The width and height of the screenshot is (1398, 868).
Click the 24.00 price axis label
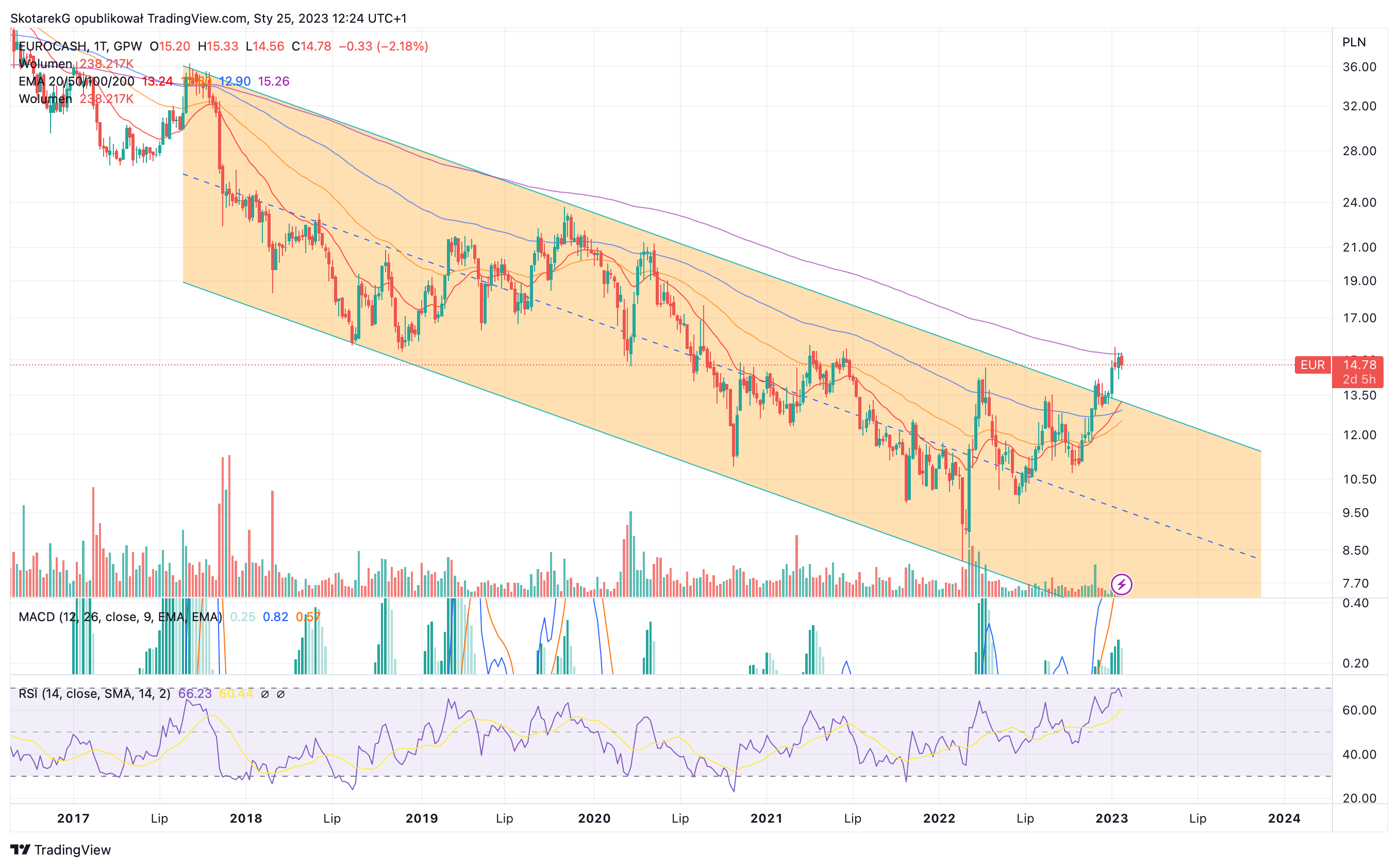point(1359,203)
